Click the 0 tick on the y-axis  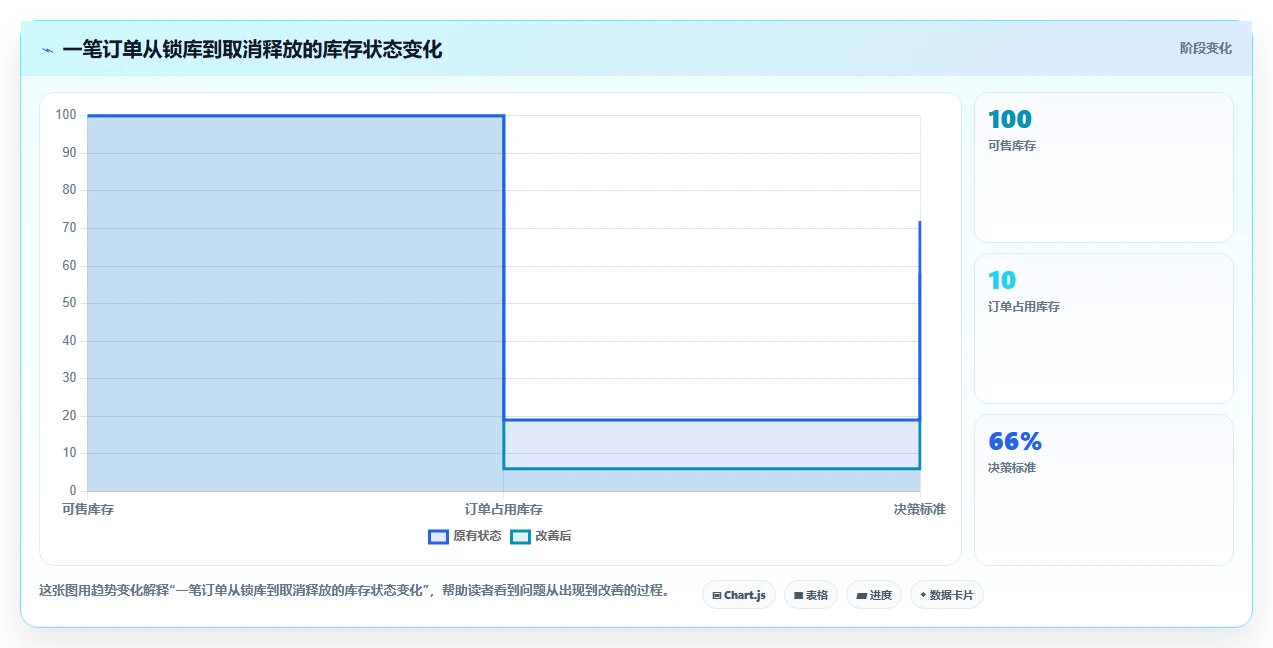click(x=73, y=491)
